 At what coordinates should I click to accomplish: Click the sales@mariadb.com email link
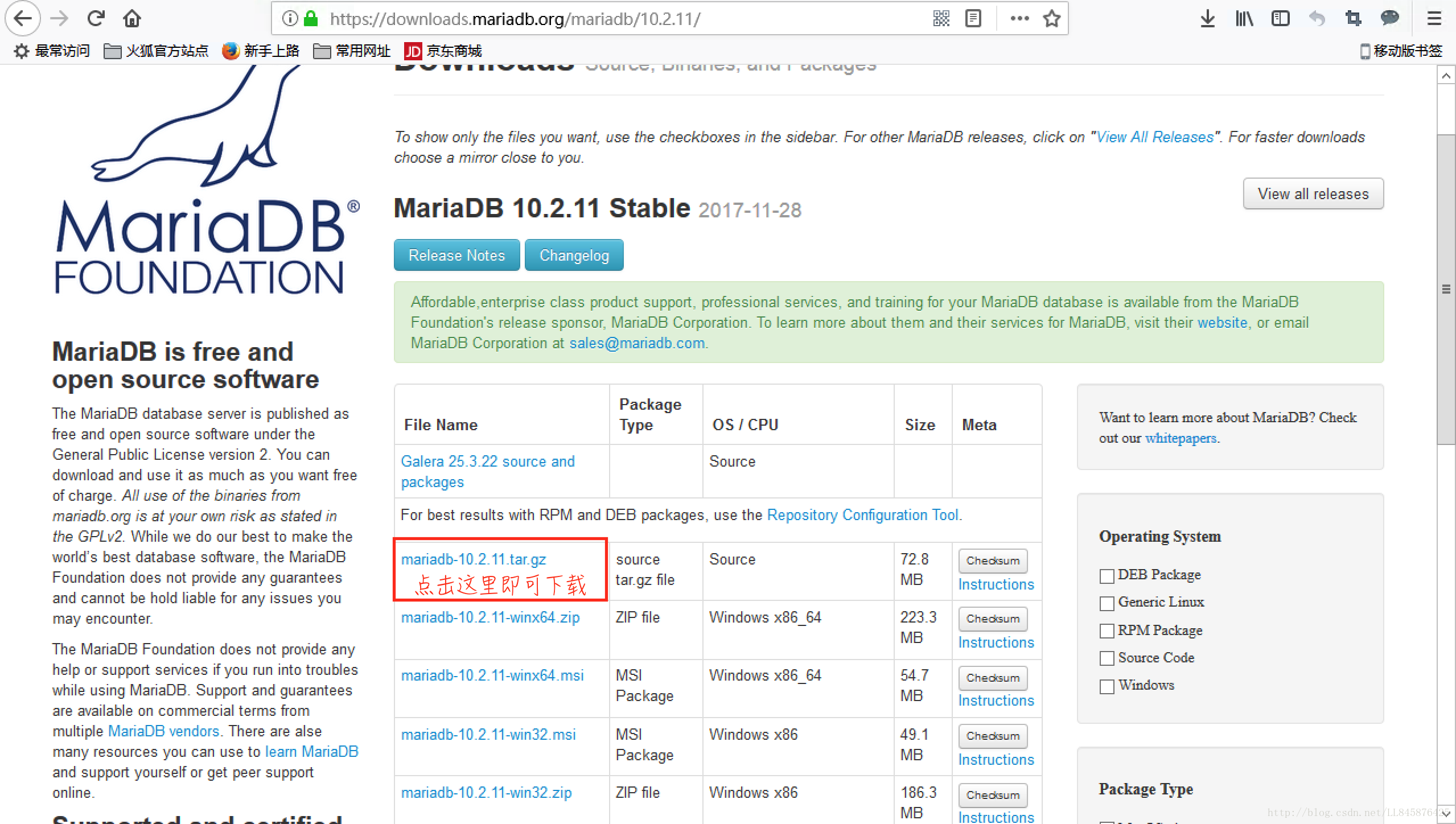[x=637, y=343]
